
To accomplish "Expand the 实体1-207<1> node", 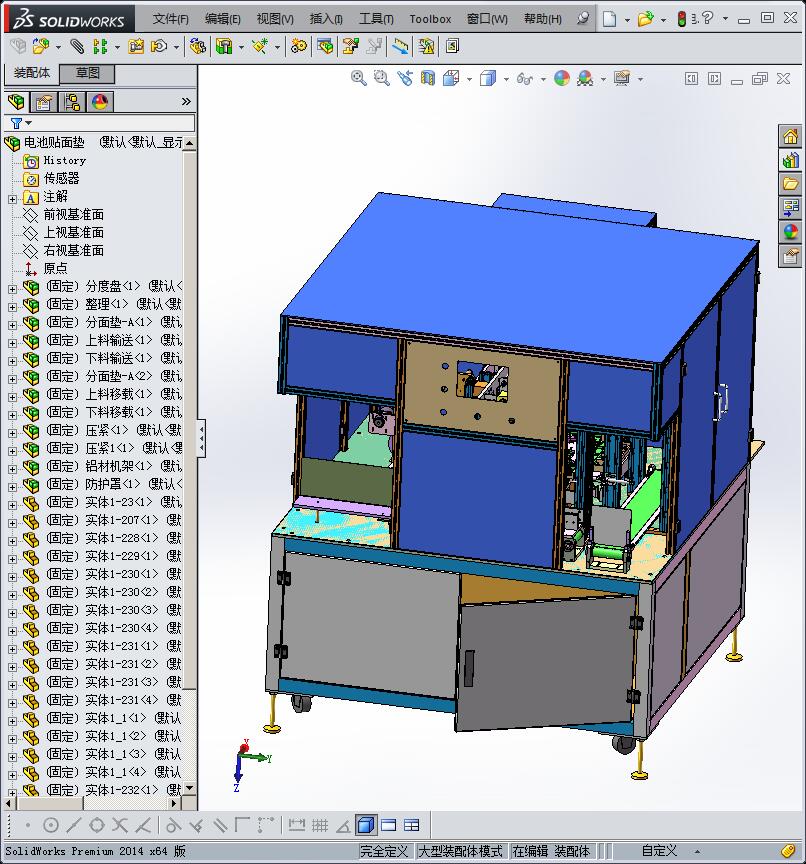I will tap(12, 522).
